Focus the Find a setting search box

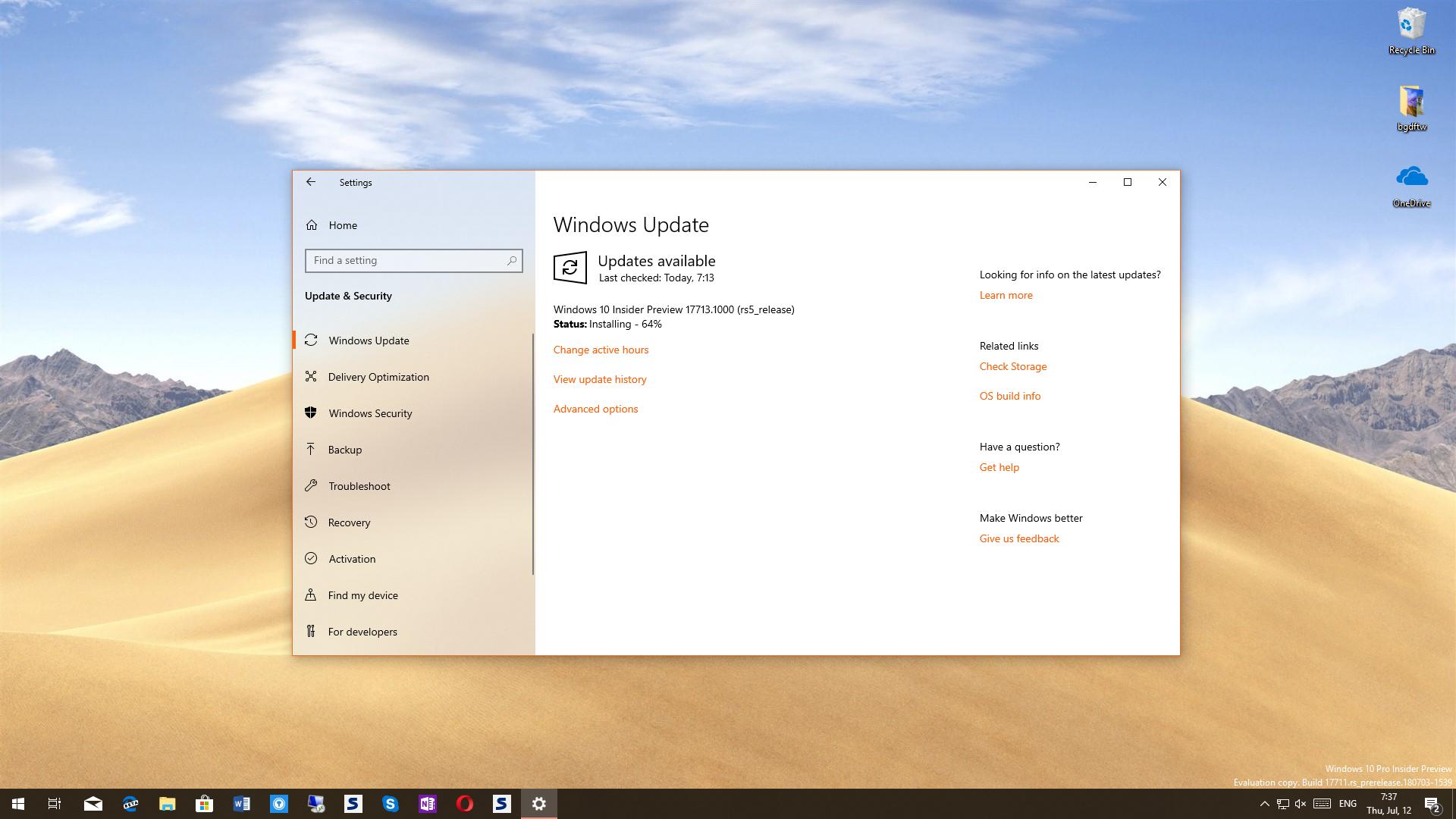[x=413, y=260]
